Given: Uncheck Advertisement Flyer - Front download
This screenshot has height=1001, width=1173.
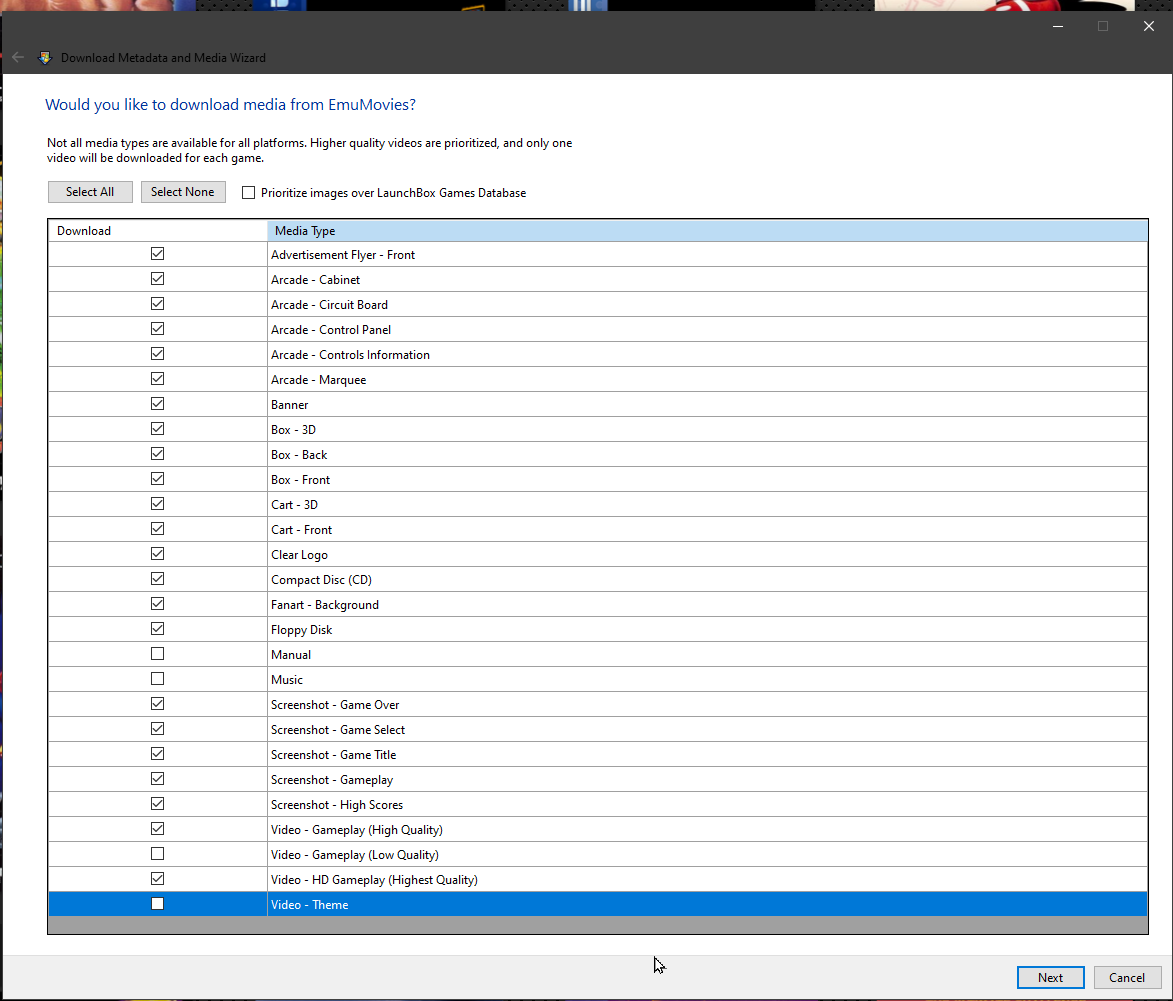Looking at the screenshot, I should (x=157, y=254).
